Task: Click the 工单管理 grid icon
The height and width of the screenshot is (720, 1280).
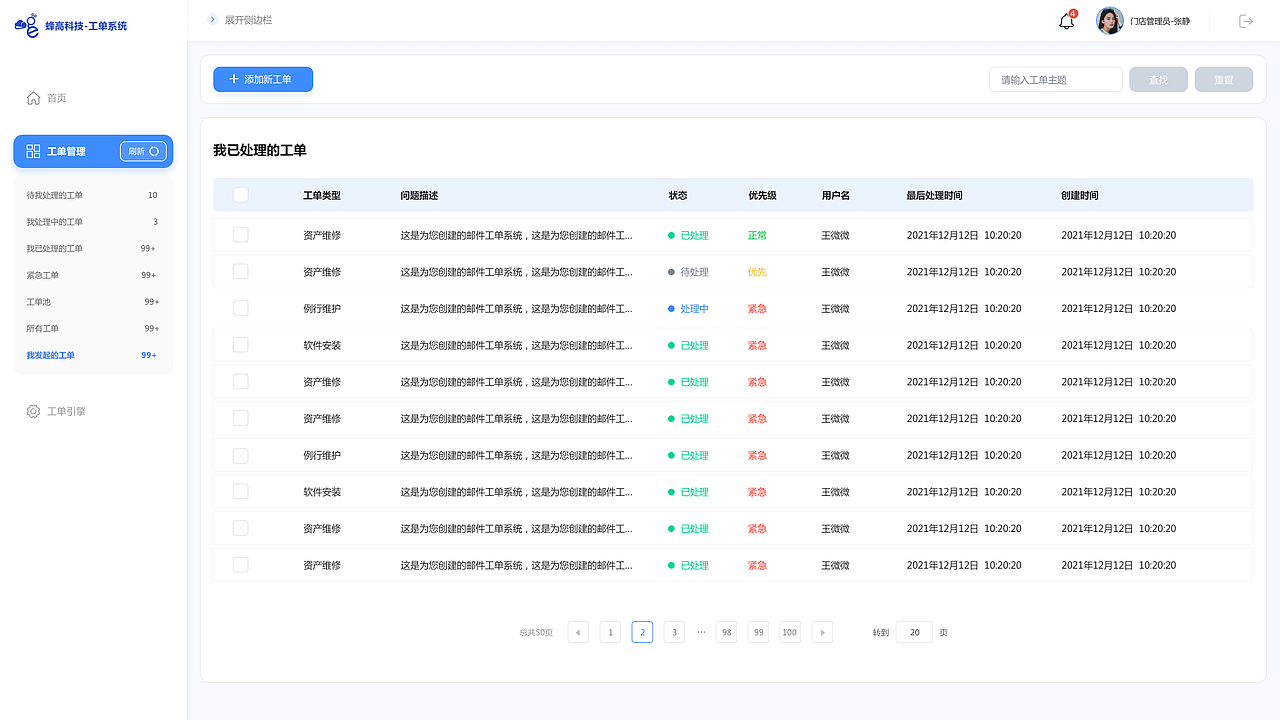Action: 34,151
